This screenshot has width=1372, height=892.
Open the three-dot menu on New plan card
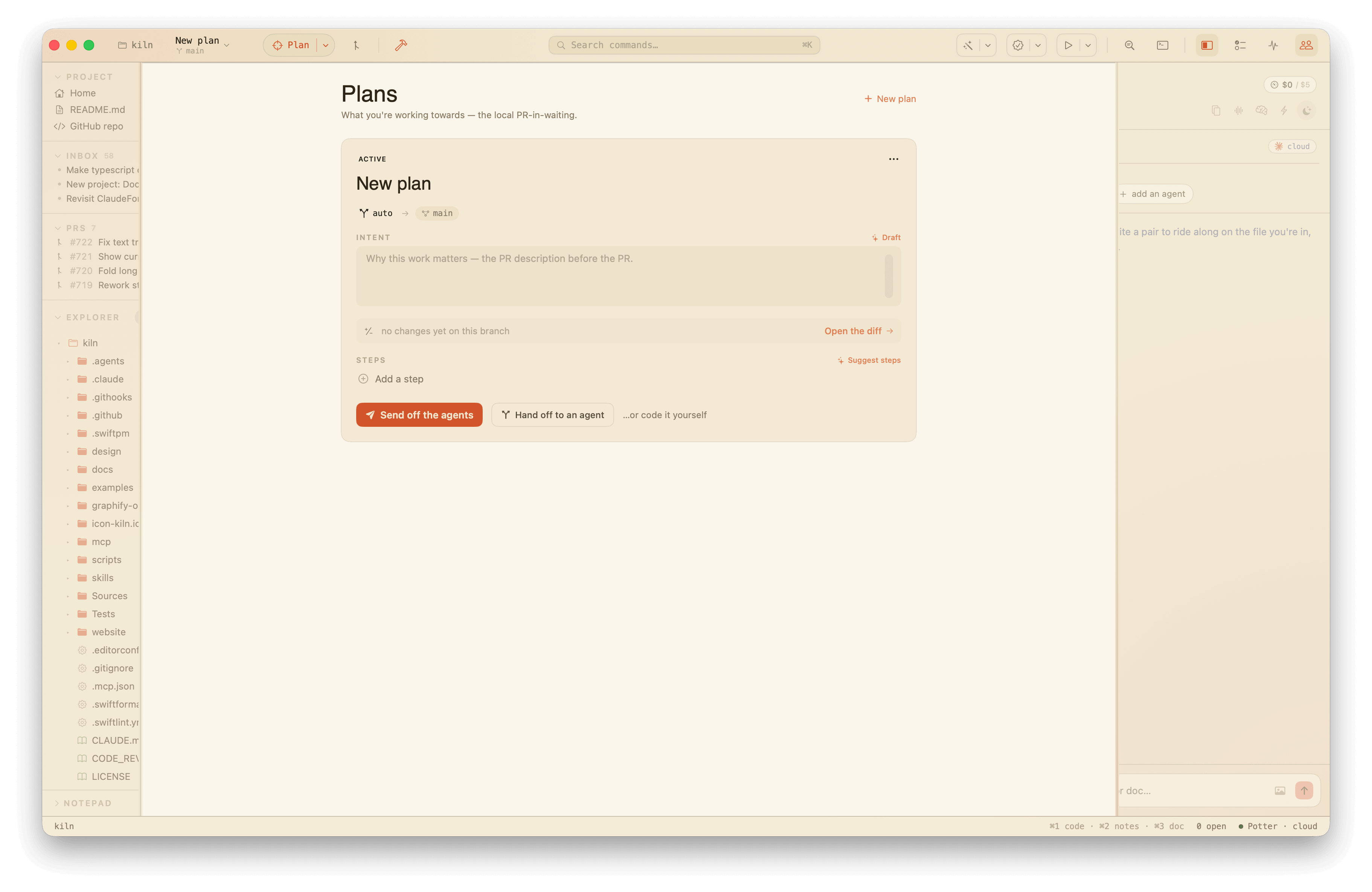pos(893,159)
